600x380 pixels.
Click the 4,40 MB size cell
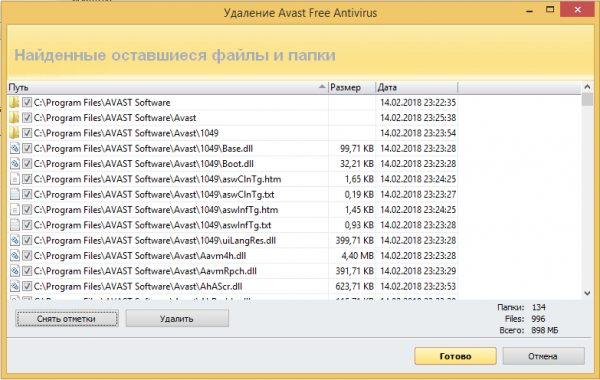coord(352,256)
